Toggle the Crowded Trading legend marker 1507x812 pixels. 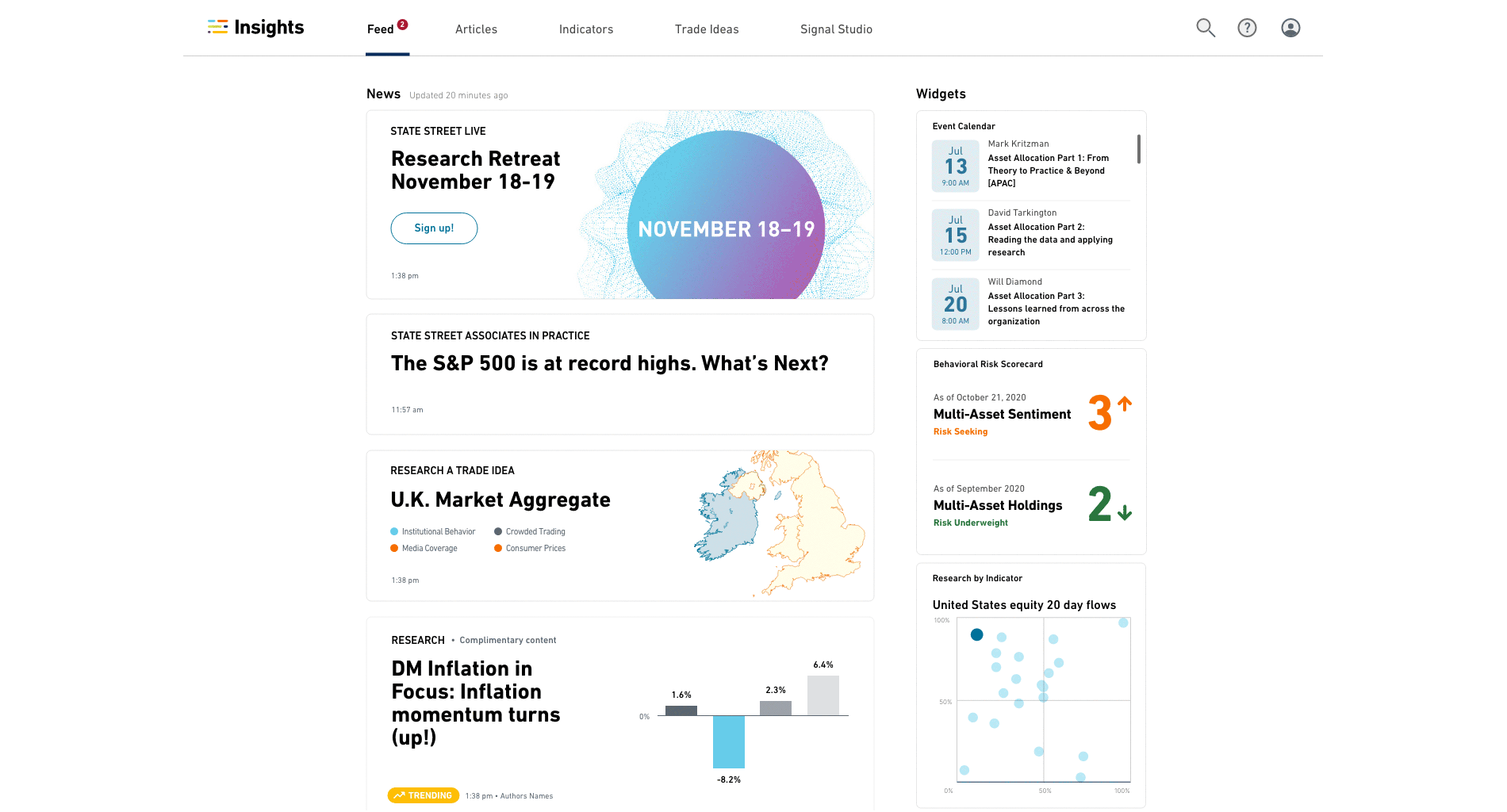tap(497, 531)
